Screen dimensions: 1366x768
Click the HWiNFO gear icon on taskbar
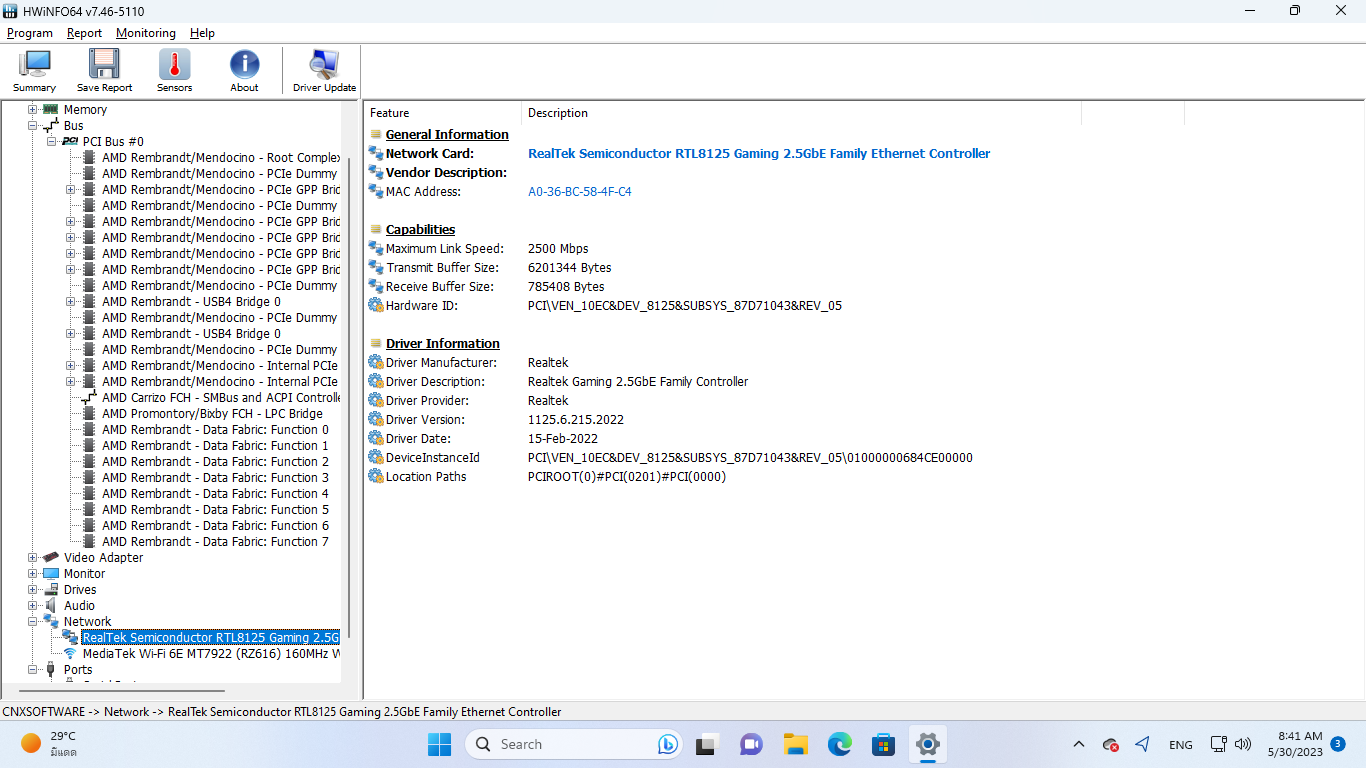[x=928, y=744]
